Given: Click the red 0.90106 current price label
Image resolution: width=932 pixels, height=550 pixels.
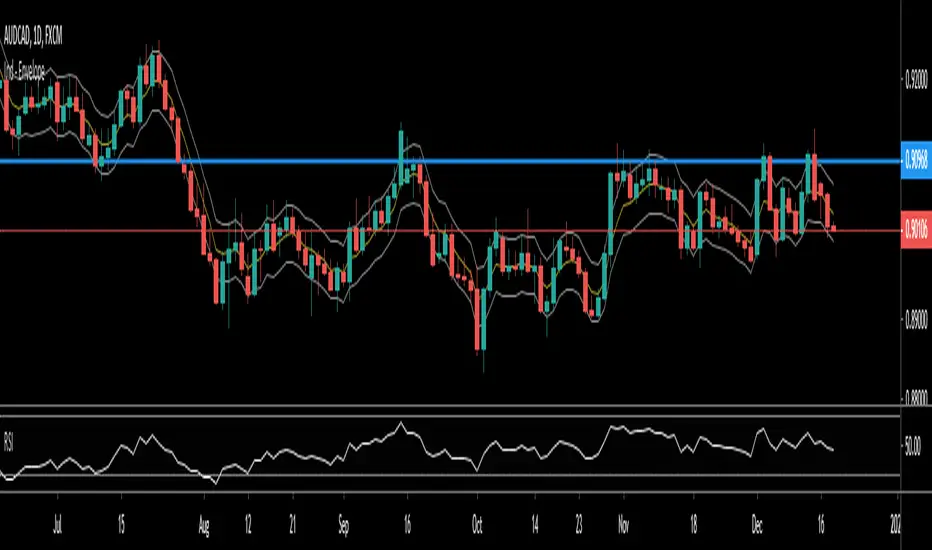Looking at the screenshot, I should tap(916, 230).
